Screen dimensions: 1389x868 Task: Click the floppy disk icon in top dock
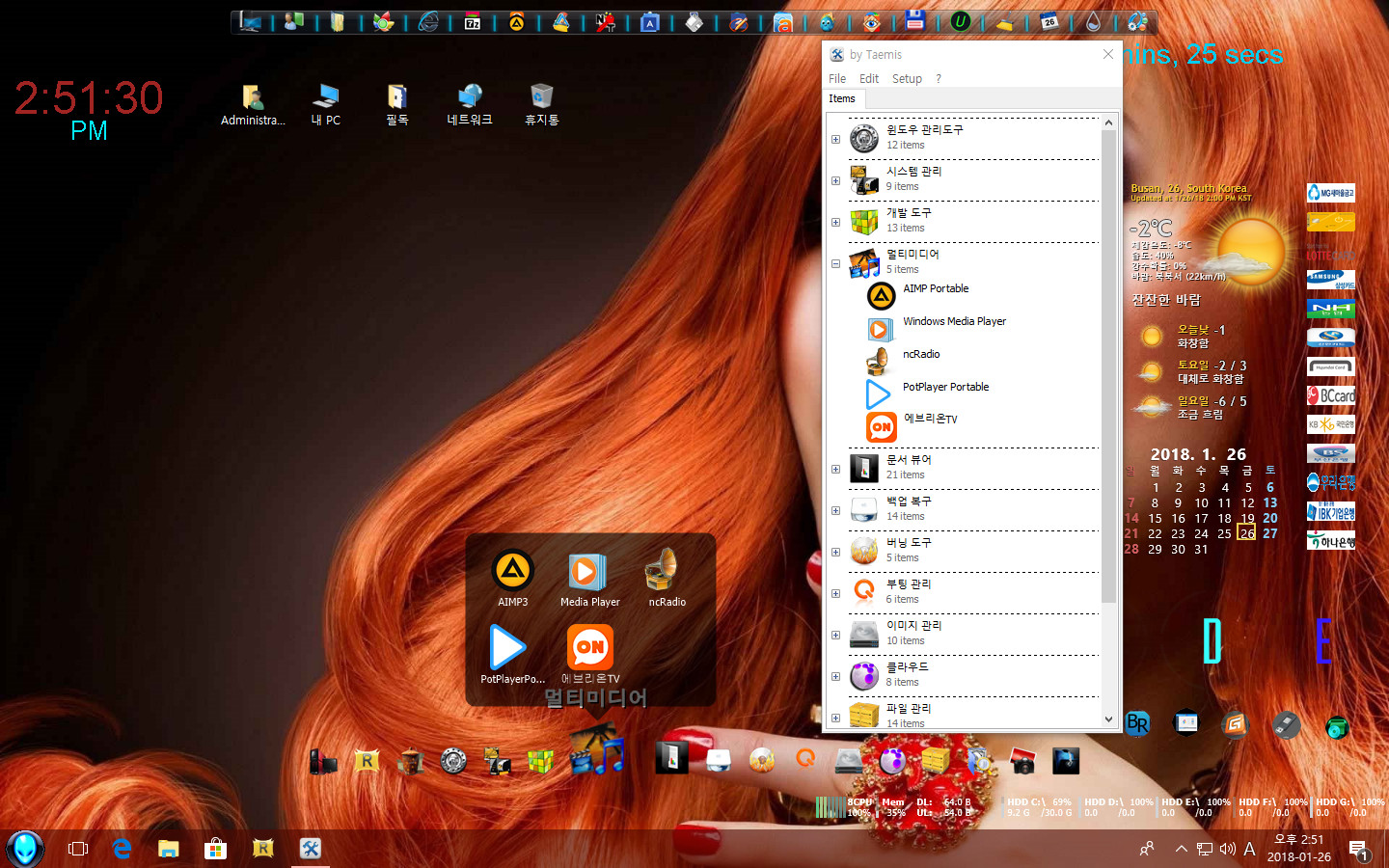click(916, 19)
